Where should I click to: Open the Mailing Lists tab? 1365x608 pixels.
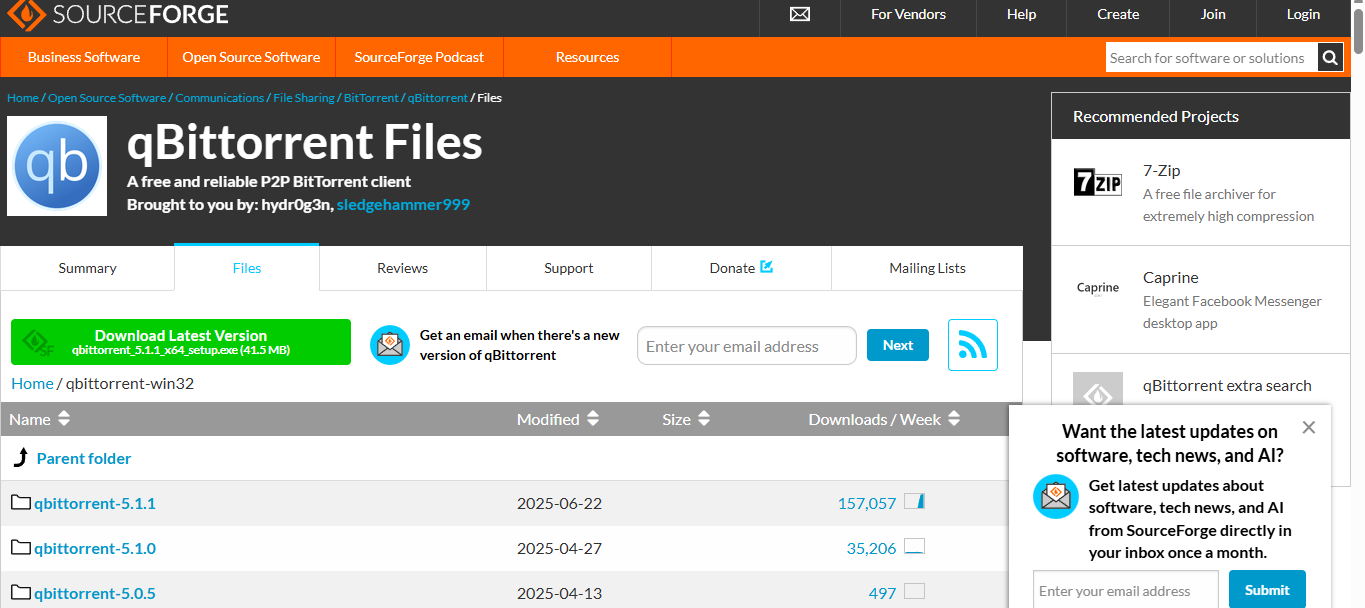coord(927,268)
